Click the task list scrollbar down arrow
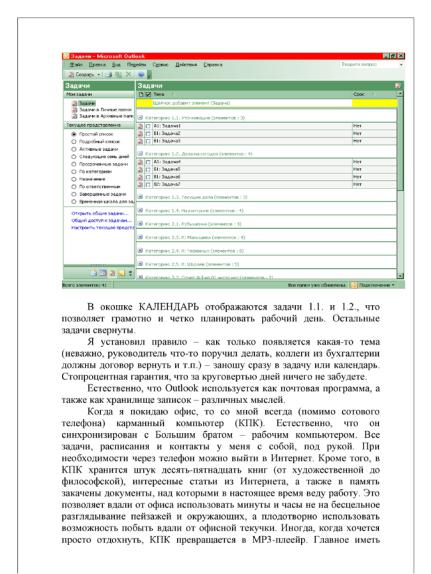The height and width of the screenshot is (574, 431). coord(400,276)
